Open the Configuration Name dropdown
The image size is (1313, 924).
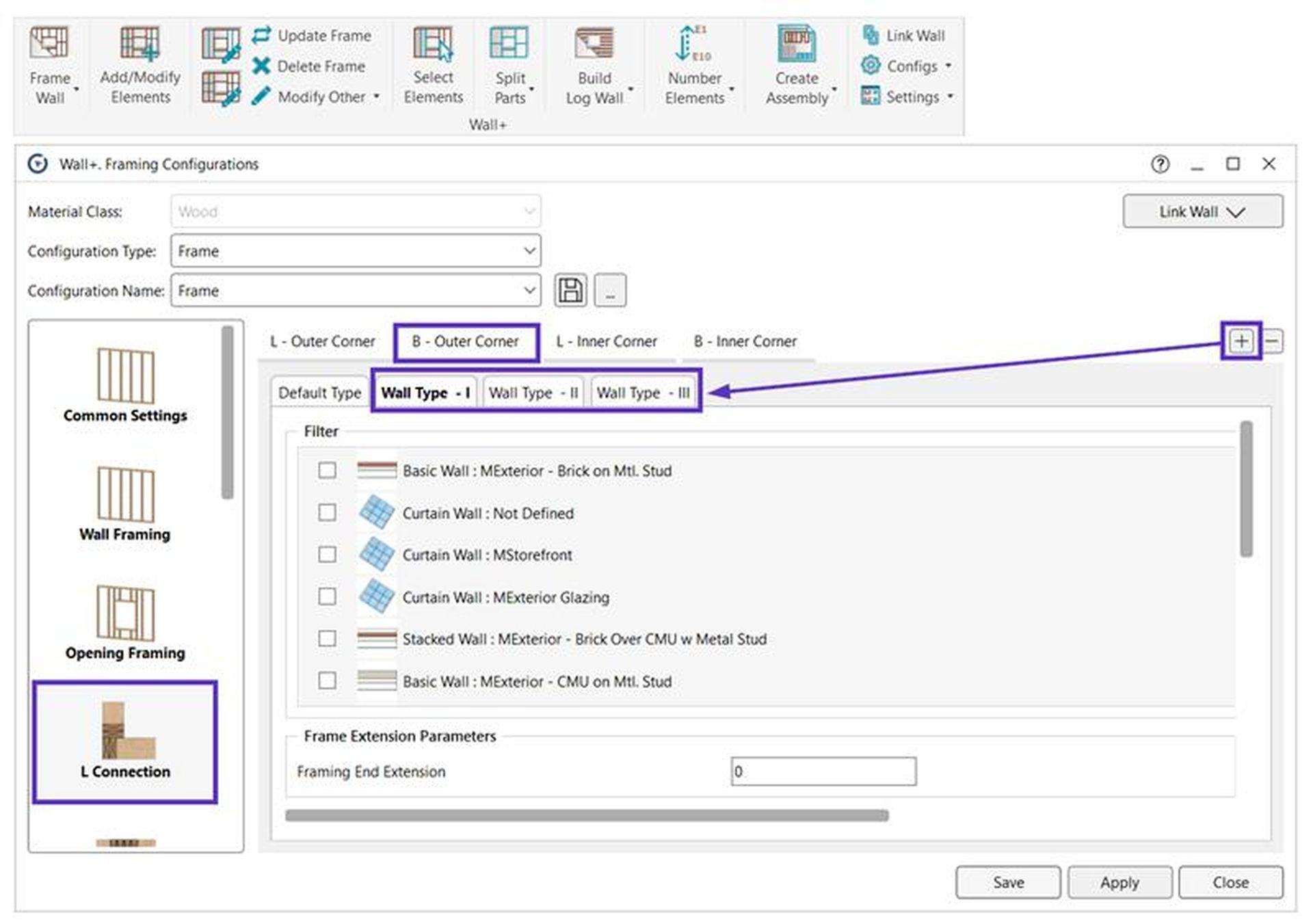(356, 290)
